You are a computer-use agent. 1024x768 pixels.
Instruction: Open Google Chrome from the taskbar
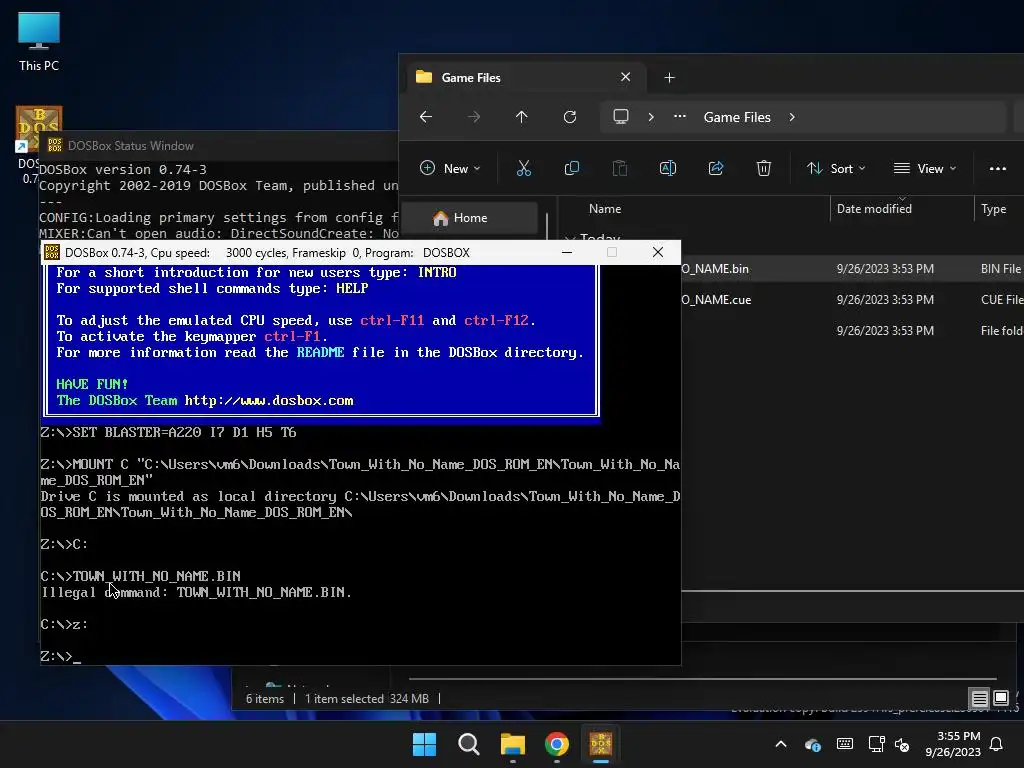[x=556, y=744]
